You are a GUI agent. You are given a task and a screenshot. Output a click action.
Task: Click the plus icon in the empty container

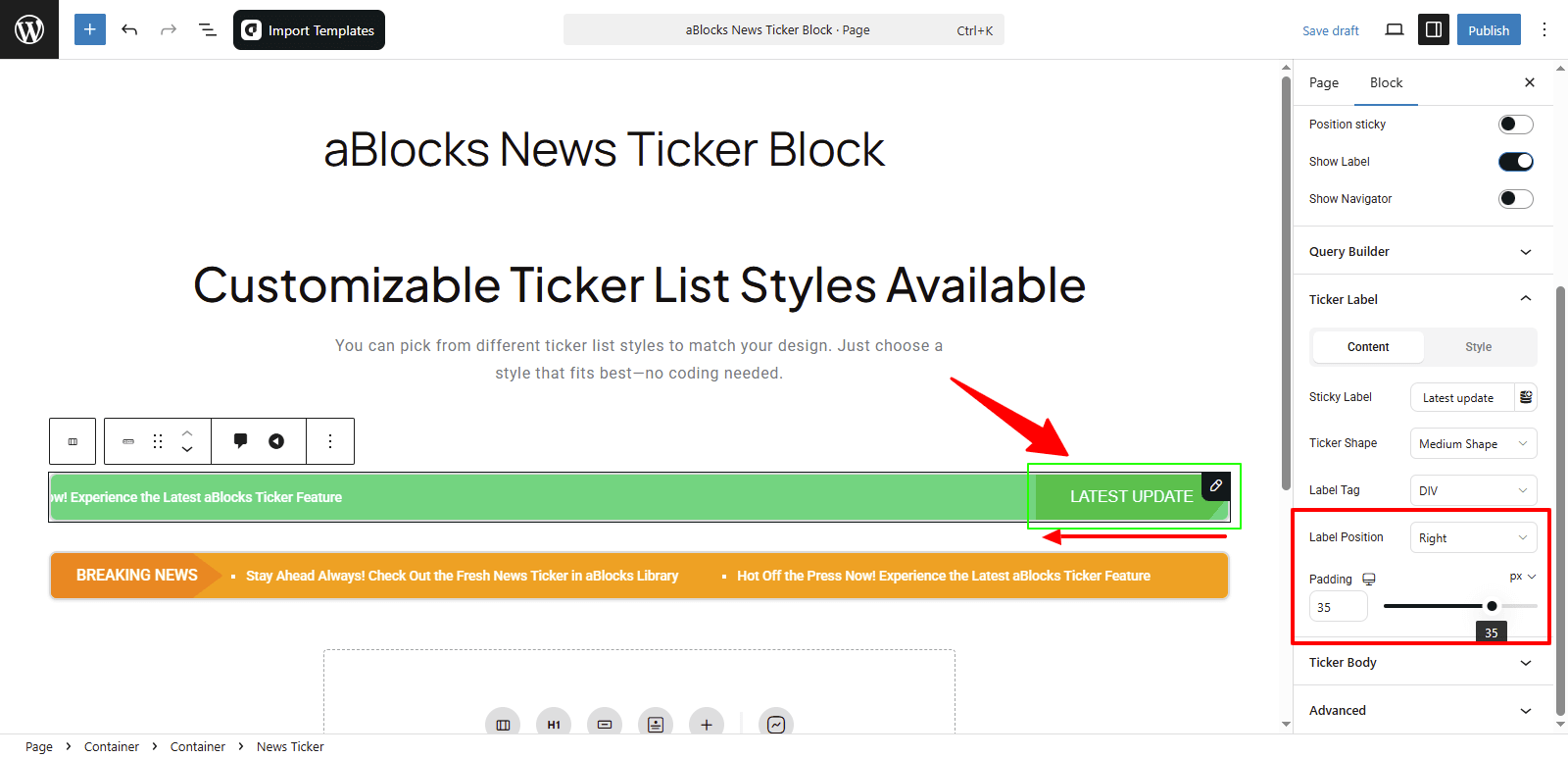(x=707, y=725)
